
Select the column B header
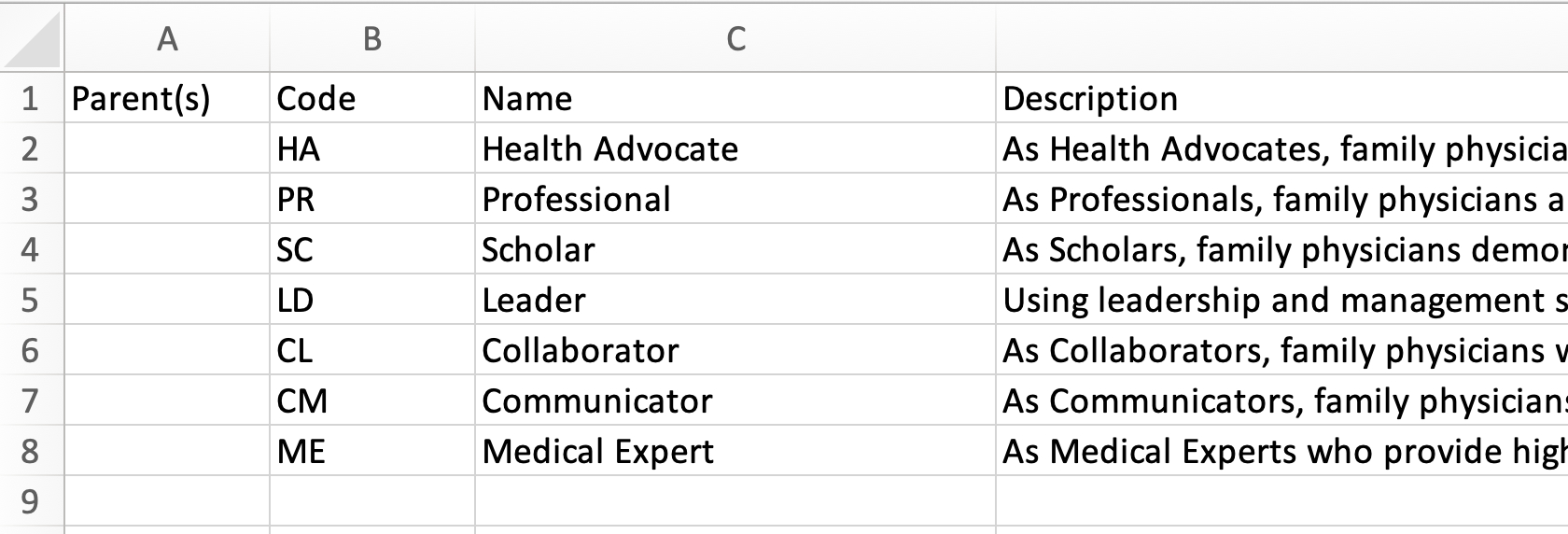pyautogui.click(x=372, y=39)
